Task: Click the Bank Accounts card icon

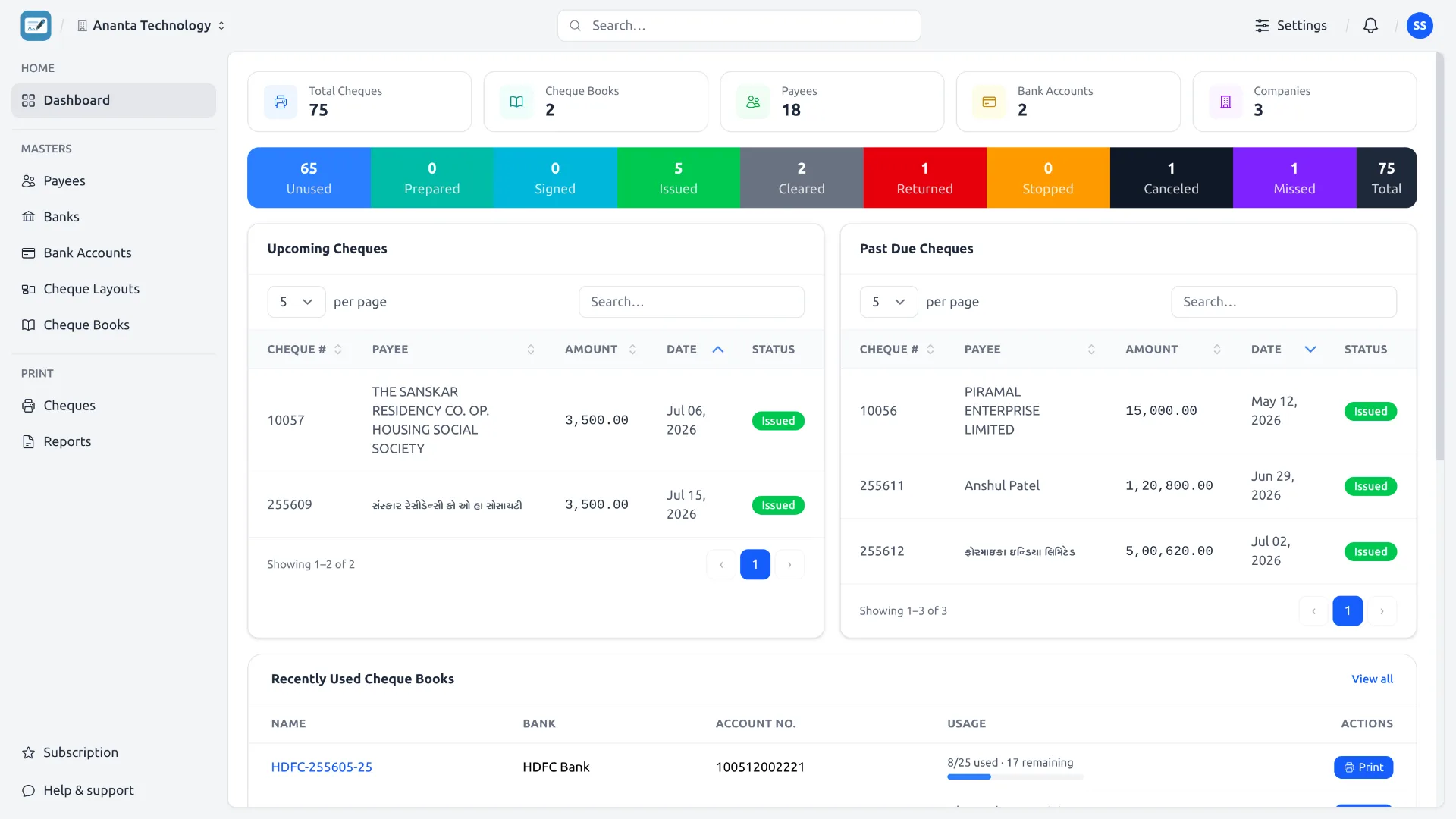Action: click(989, 102)
